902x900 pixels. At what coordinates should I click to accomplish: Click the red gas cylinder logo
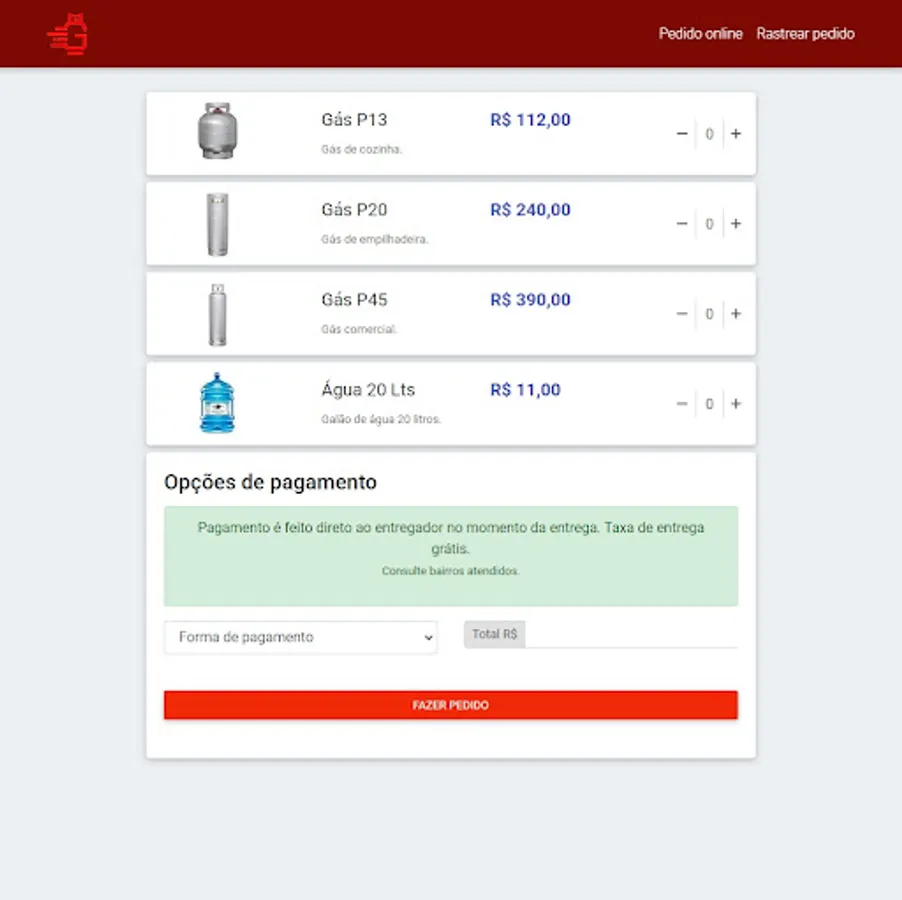point(67,34)
